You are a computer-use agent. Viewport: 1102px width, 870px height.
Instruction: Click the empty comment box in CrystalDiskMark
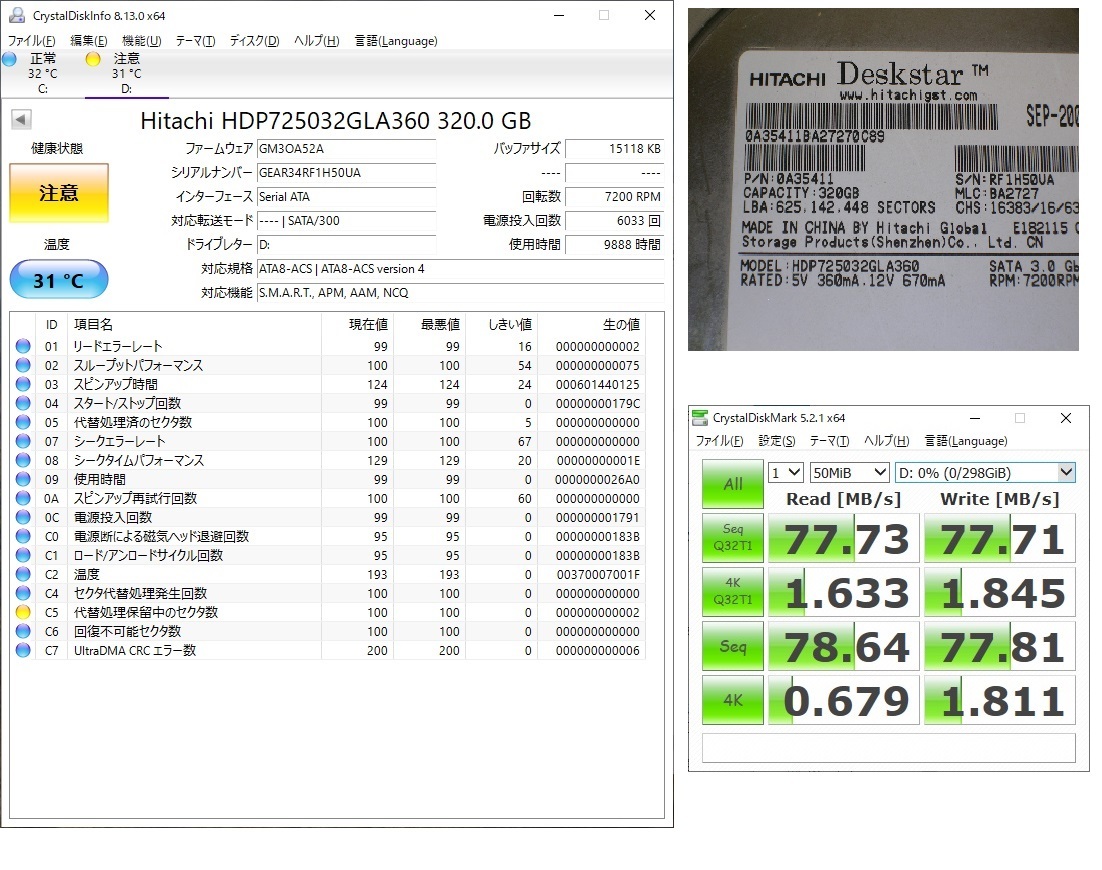[x=888, y=748]
